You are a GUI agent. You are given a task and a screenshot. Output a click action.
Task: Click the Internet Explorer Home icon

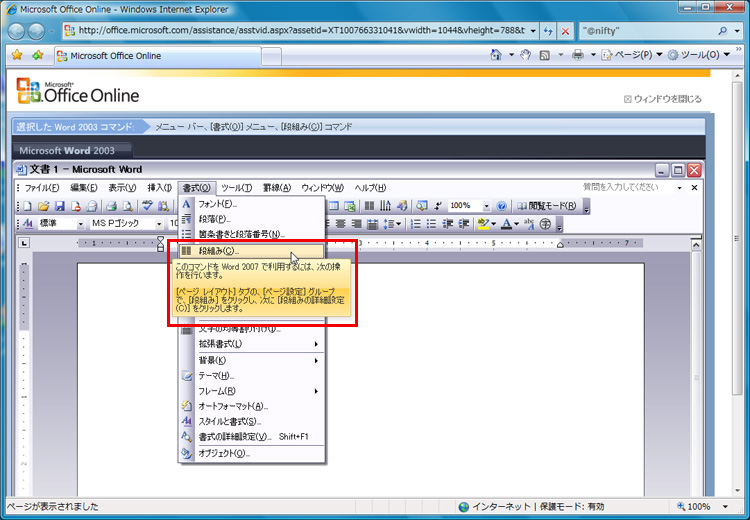pyautogui.click(x=496, y=55)
